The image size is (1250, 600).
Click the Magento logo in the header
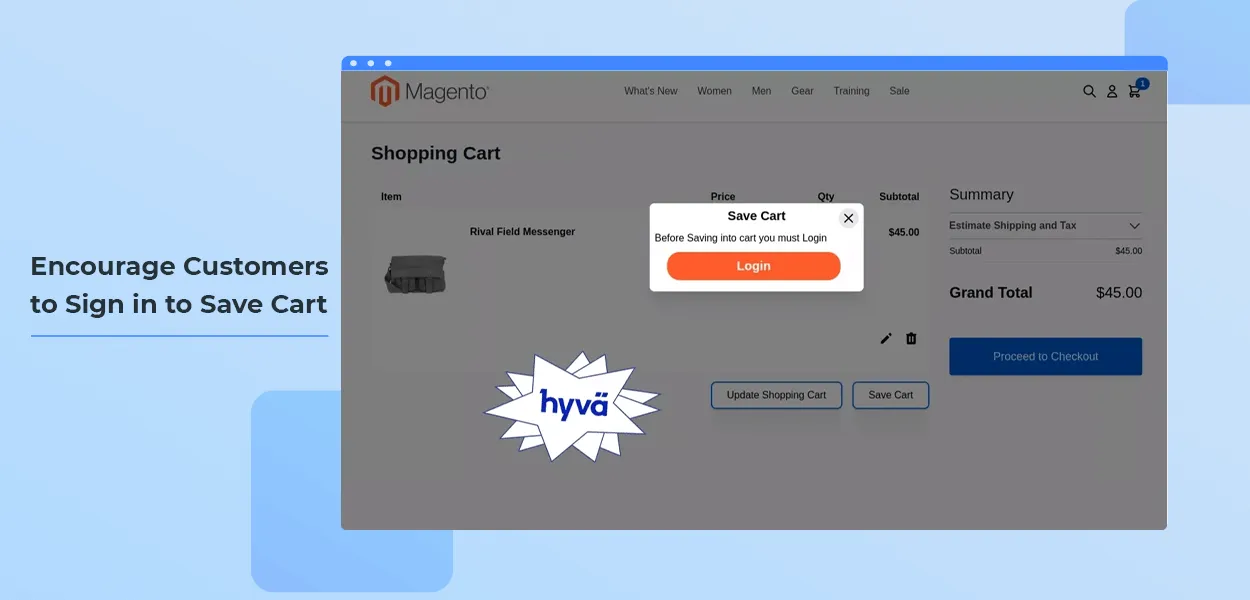click(x=429, y=92)
